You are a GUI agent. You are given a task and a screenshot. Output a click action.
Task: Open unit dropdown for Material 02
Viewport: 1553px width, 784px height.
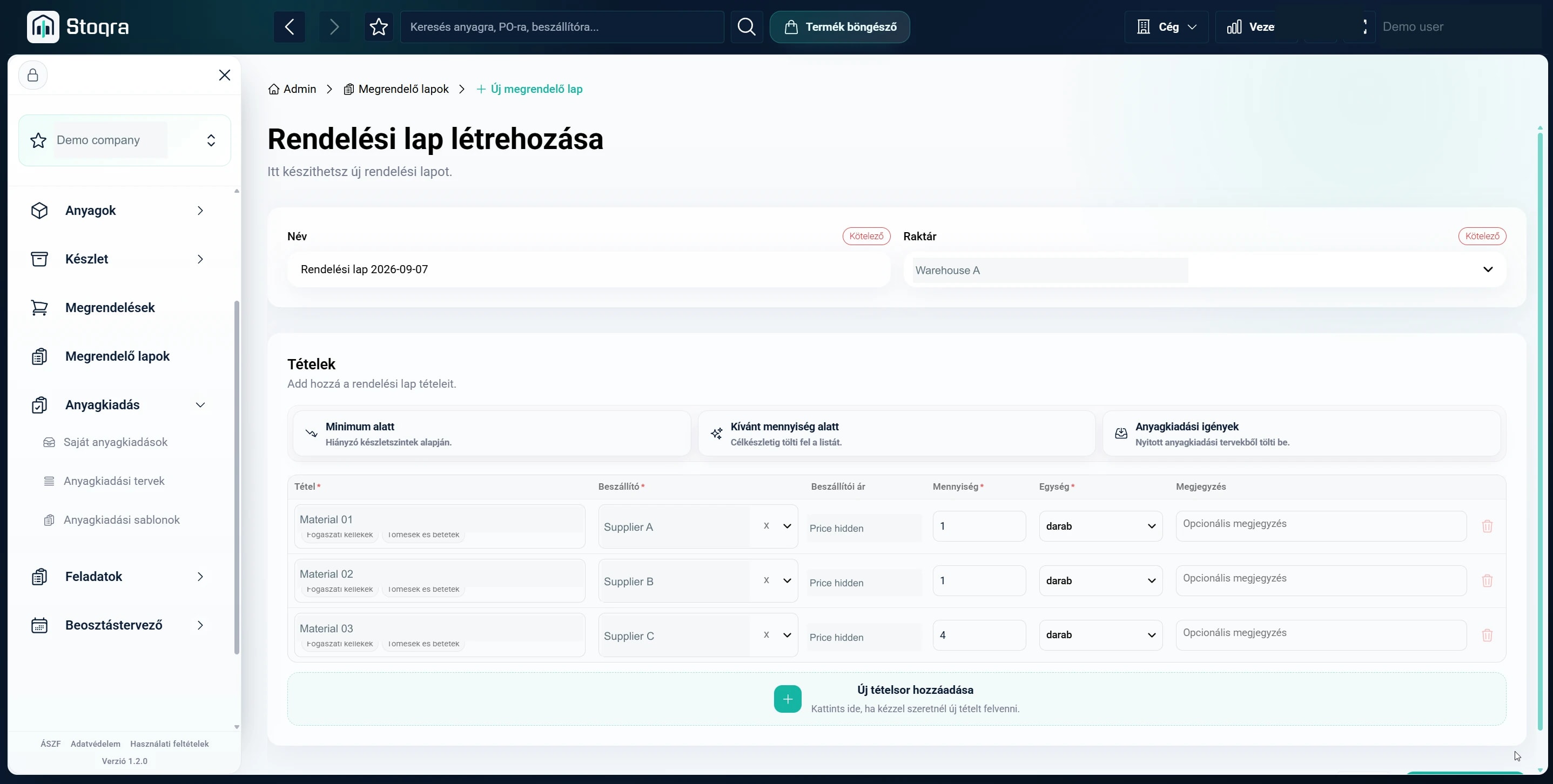click(1101, 580)
